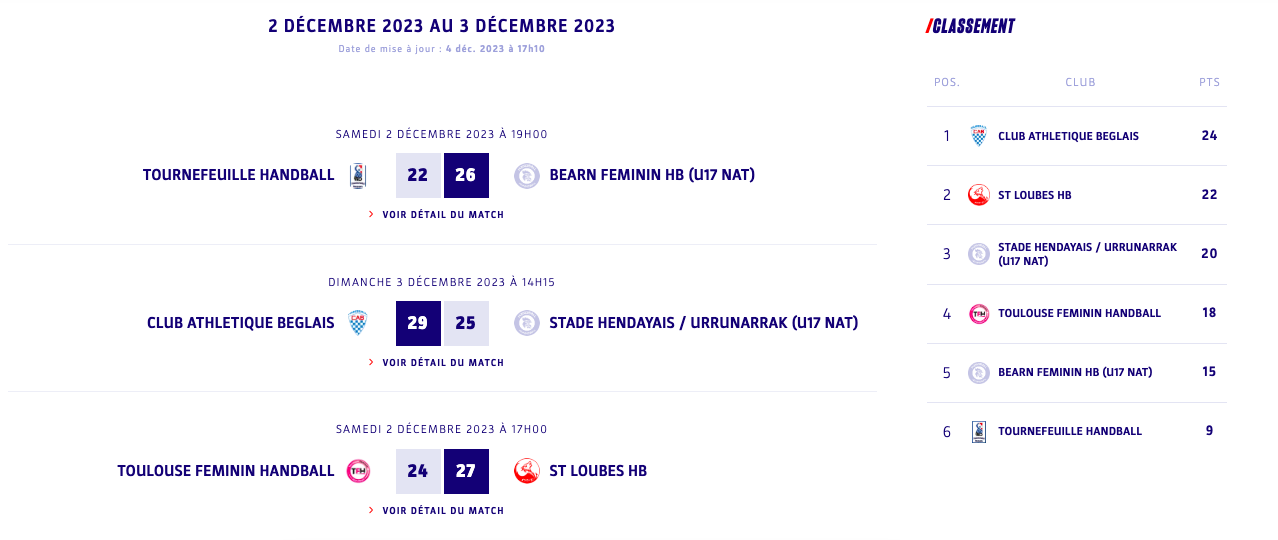Image resolution: width=1278 pixels, height=540 pixels.
Task: Open match details for Beglais vs Hendayais
Action: [x=442, y=363]
